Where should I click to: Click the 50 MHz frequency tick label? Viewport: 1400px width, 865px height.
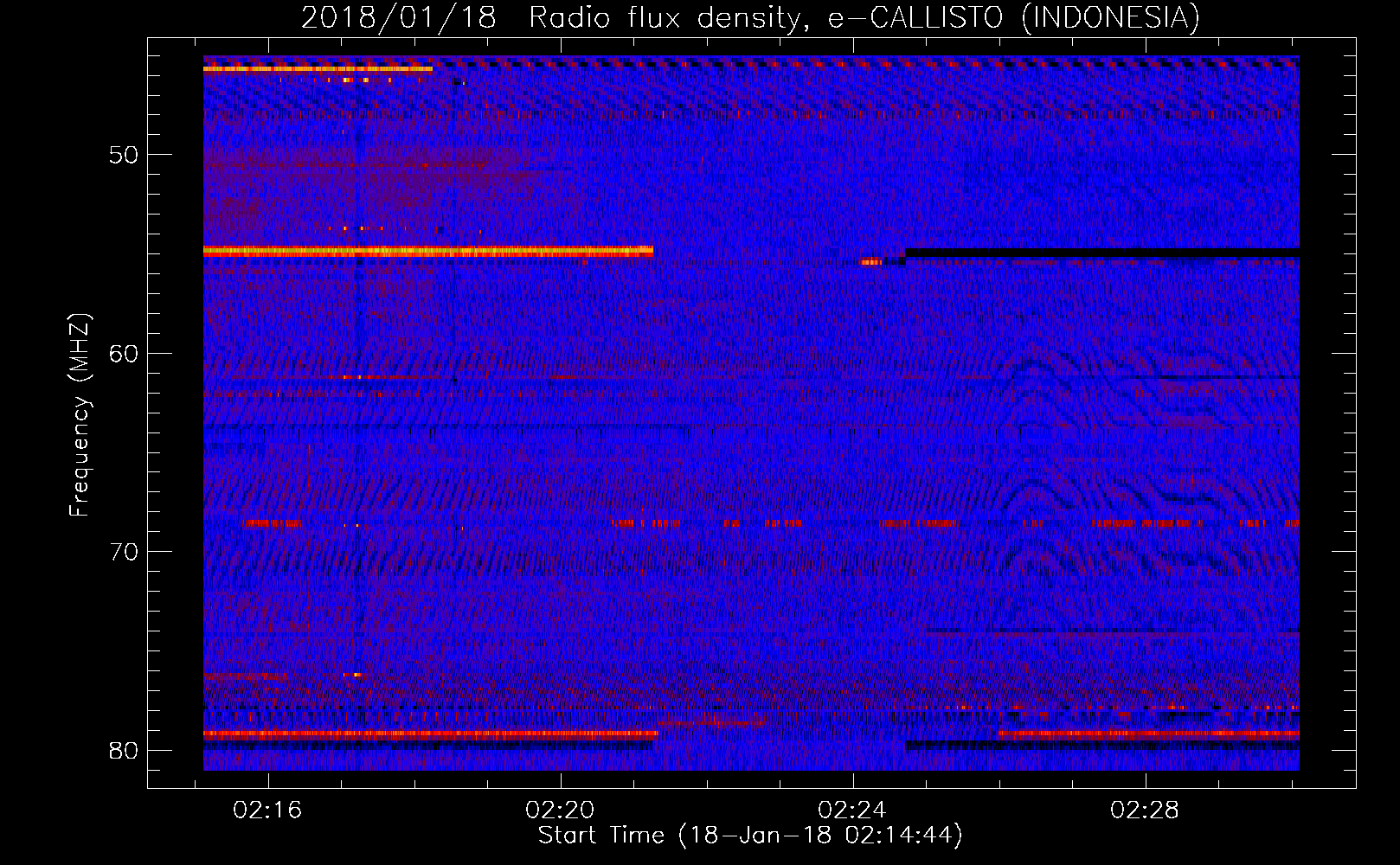click(125, 155)
